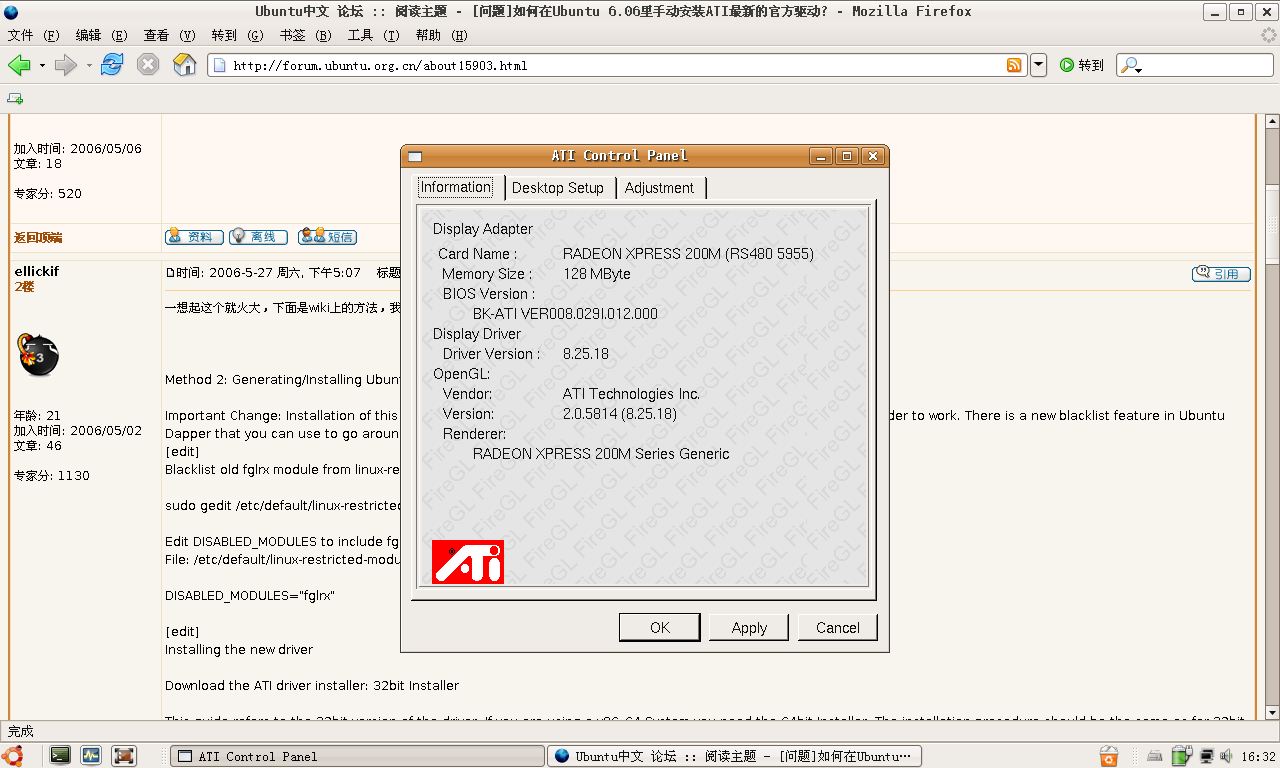
Task: Go back with the green Back arrow
Action: pyautogui.click(x=18, y=65)
